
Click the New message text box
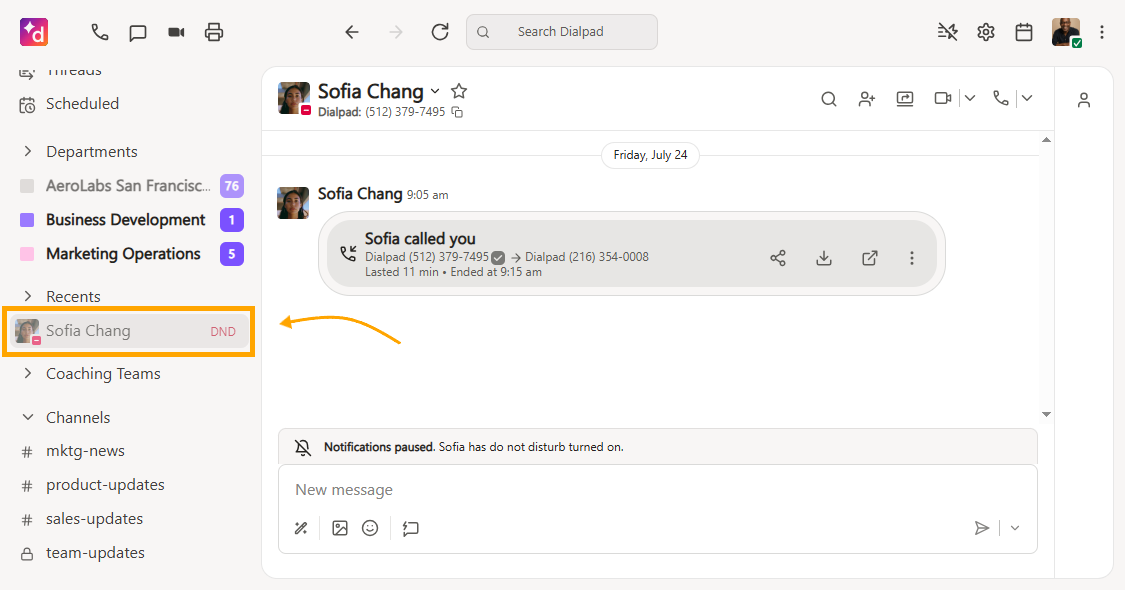coord(657,490)
